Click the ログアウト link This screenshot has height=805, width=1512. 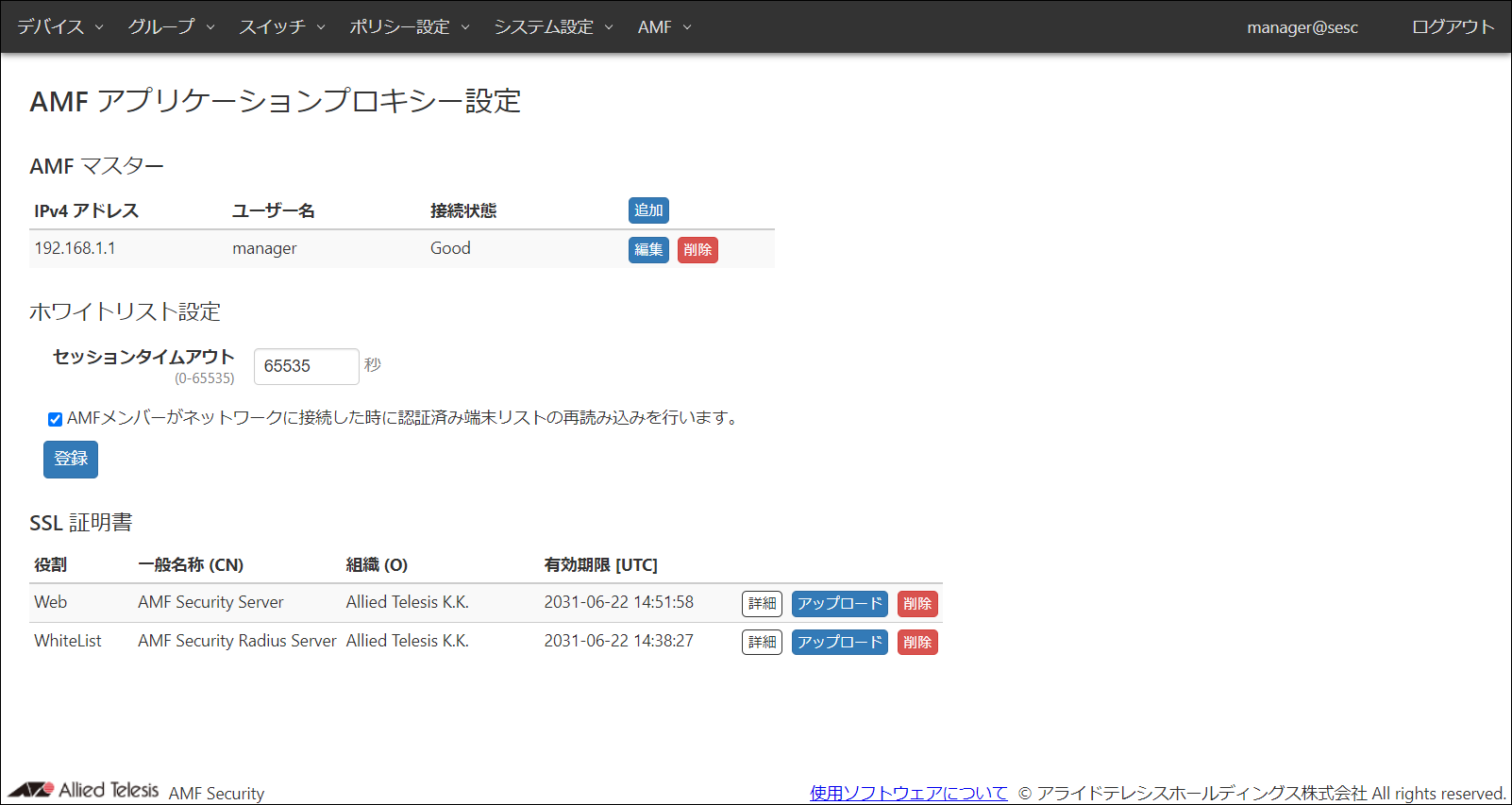pos(1452,27)
